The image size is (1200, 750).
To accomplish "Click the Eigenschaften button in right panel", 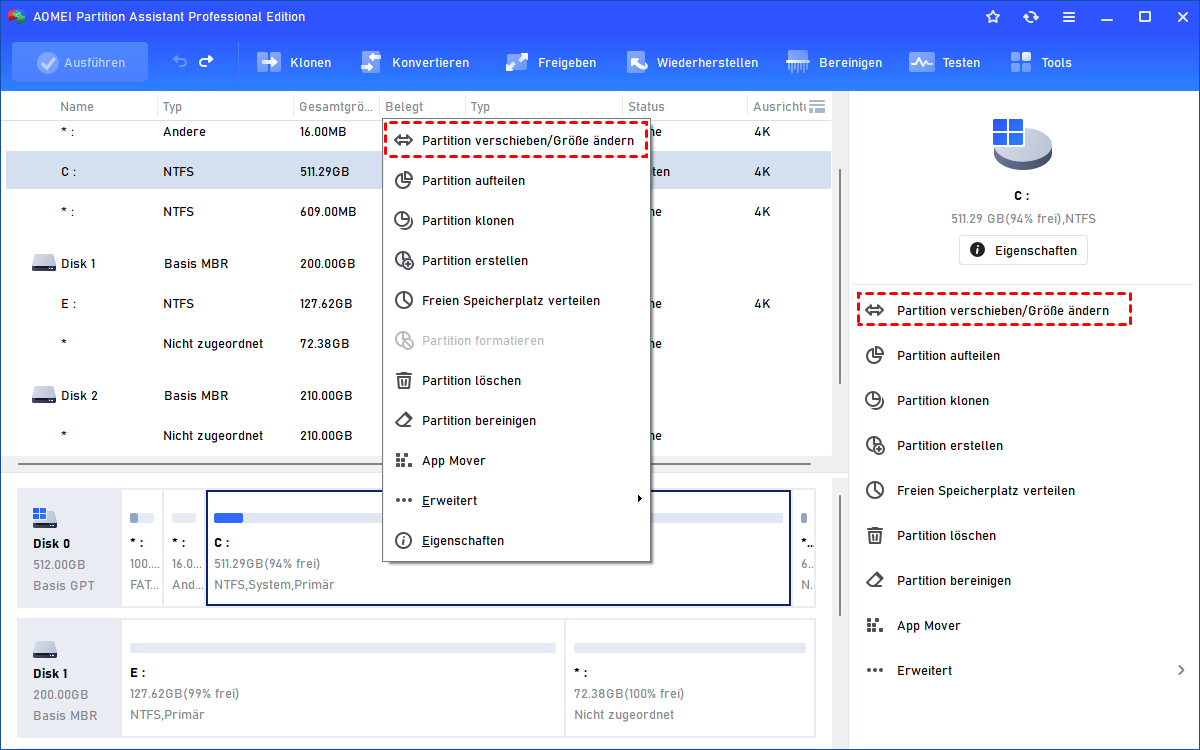I will (1023, 250).
